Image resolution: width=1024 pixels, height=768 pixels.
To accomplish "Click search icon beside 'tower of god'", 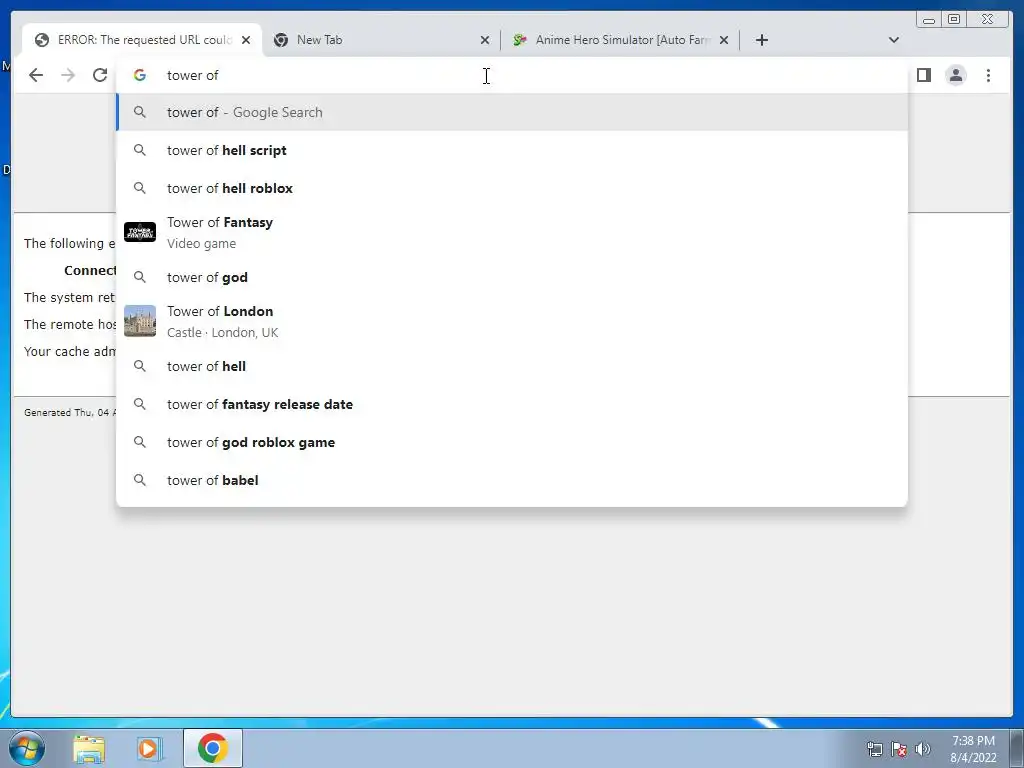I will click(x=140, y=277).
